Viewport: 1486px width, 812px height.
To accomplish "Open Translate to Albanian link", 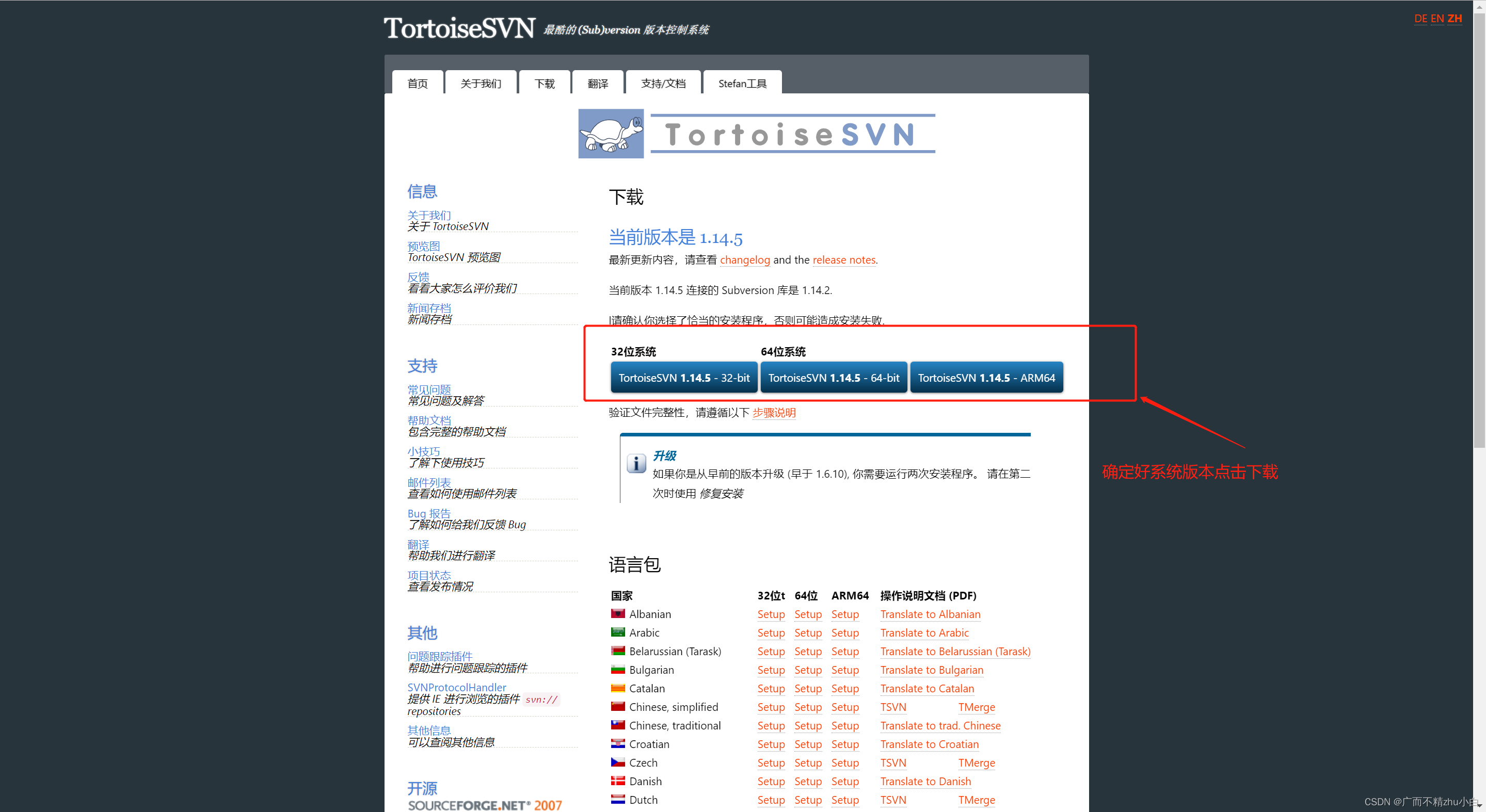I will pyautogui.click(x=930, y=614).
